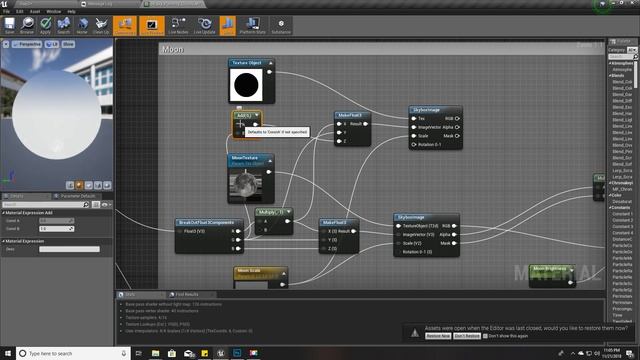The width and height of the screenshot is (640, 360).
Task: Open the File menu
Action: (x=6, y=11)
